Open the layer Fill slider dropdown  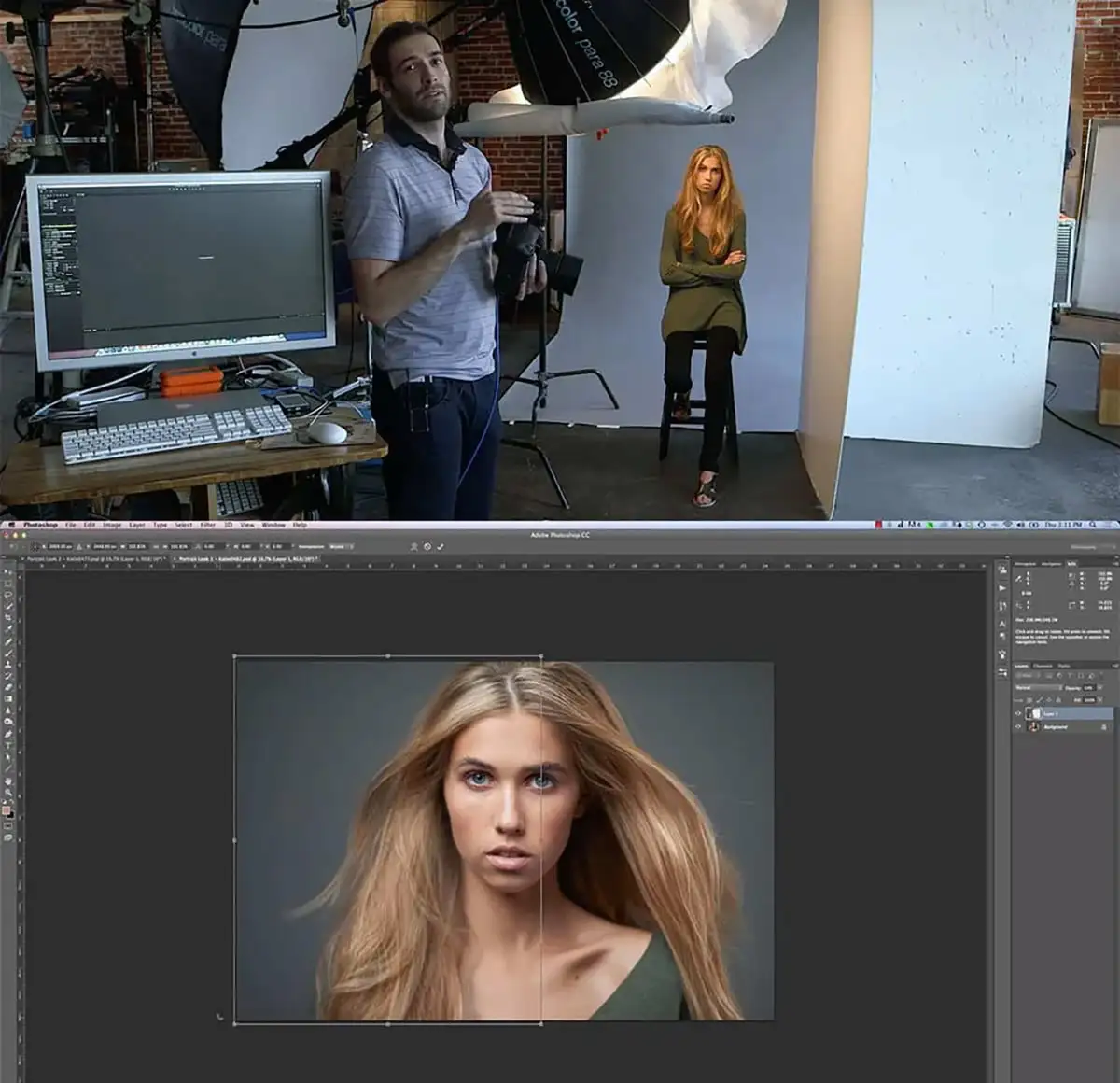coord(1100,698)
